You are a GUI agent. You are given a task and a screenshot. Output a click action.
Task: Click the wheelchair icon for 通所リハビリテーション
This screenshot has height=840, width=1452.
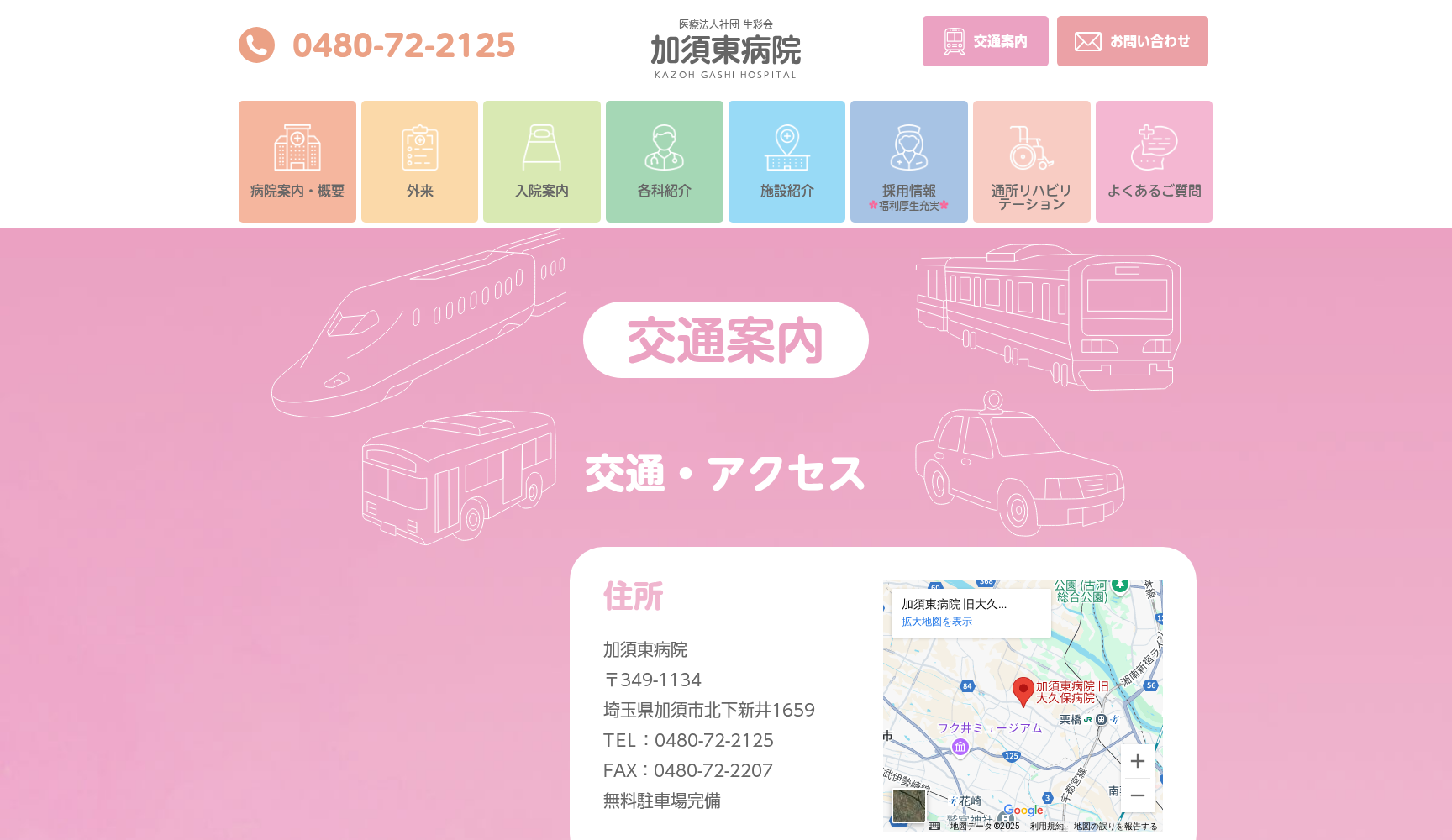[1031, 148]
